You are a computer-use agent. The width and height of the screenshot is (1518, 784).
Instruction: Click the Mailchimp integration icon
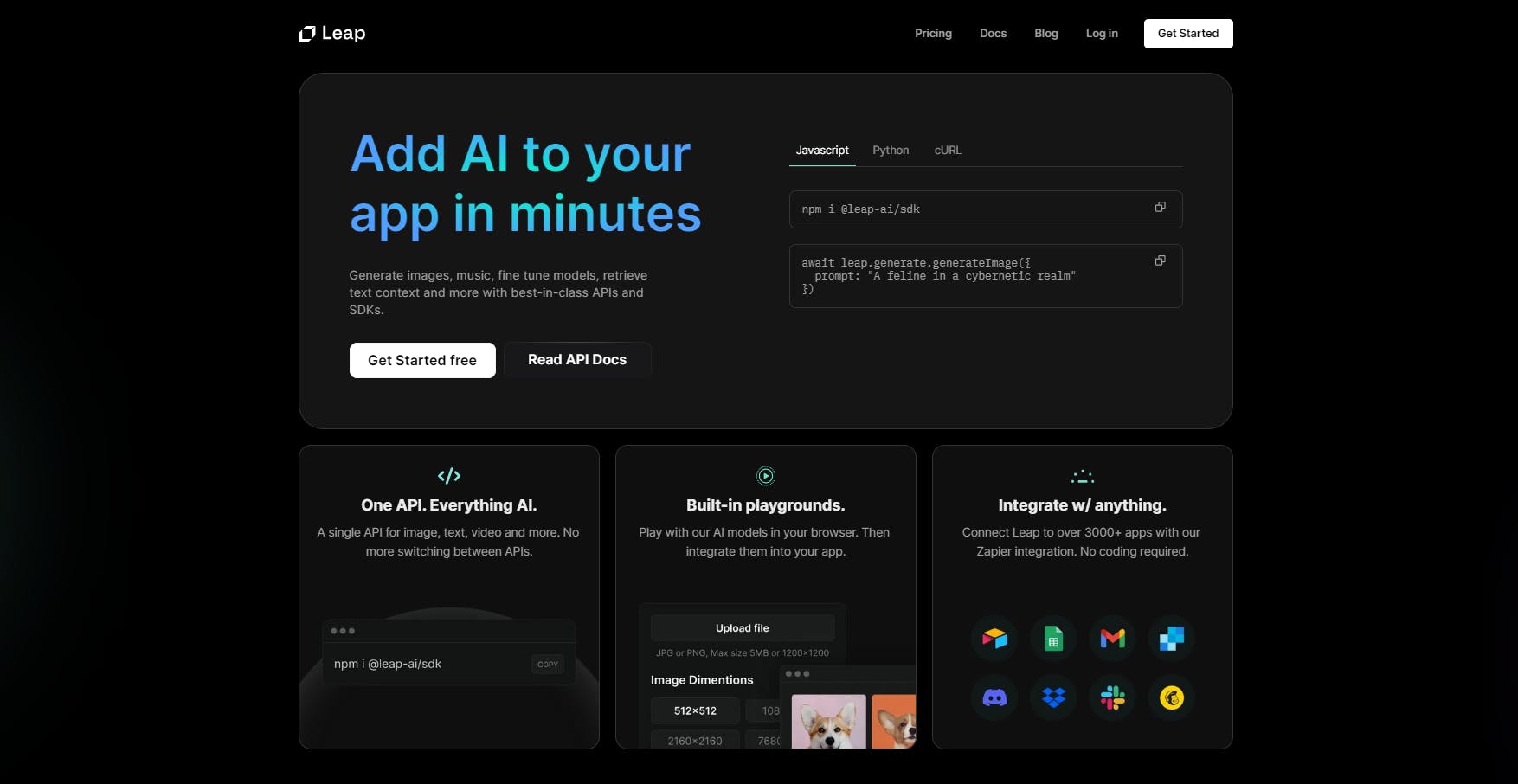click(x=1171, y=697)
